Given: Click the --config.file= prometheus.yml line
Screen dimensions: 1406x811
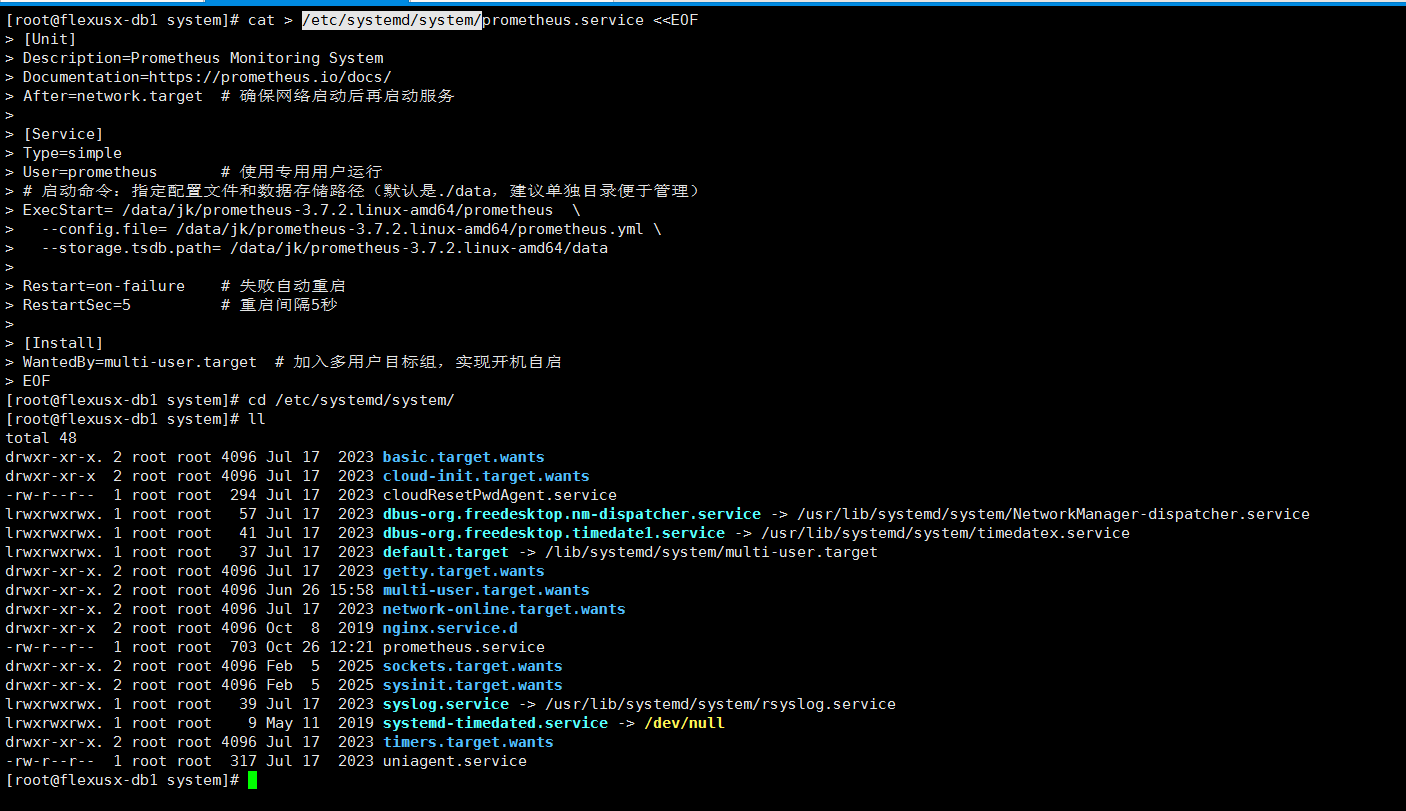Looking at the screenshot, I should [351, 229].
